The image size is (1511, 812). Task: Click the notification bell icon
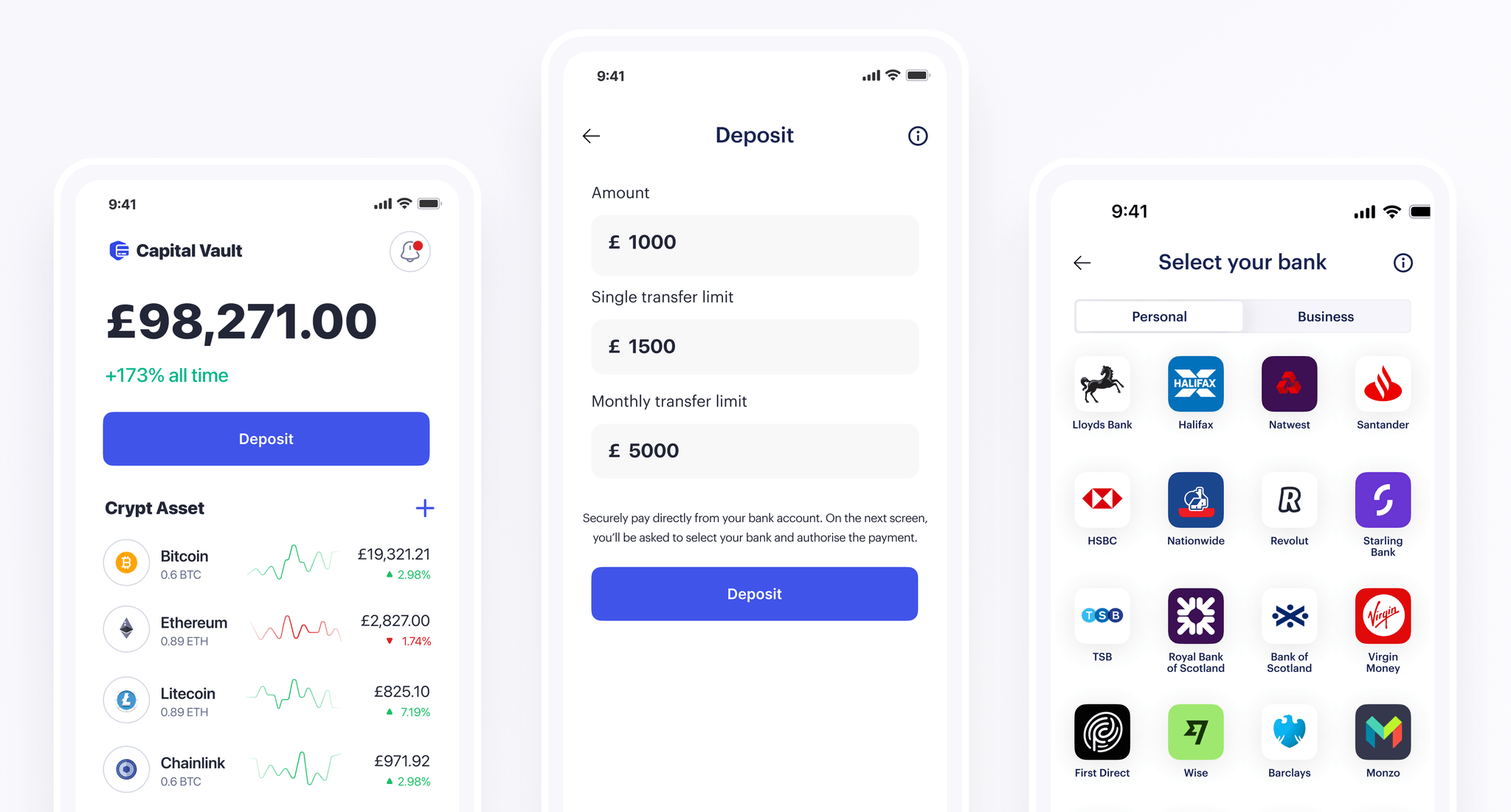point(409,253)
